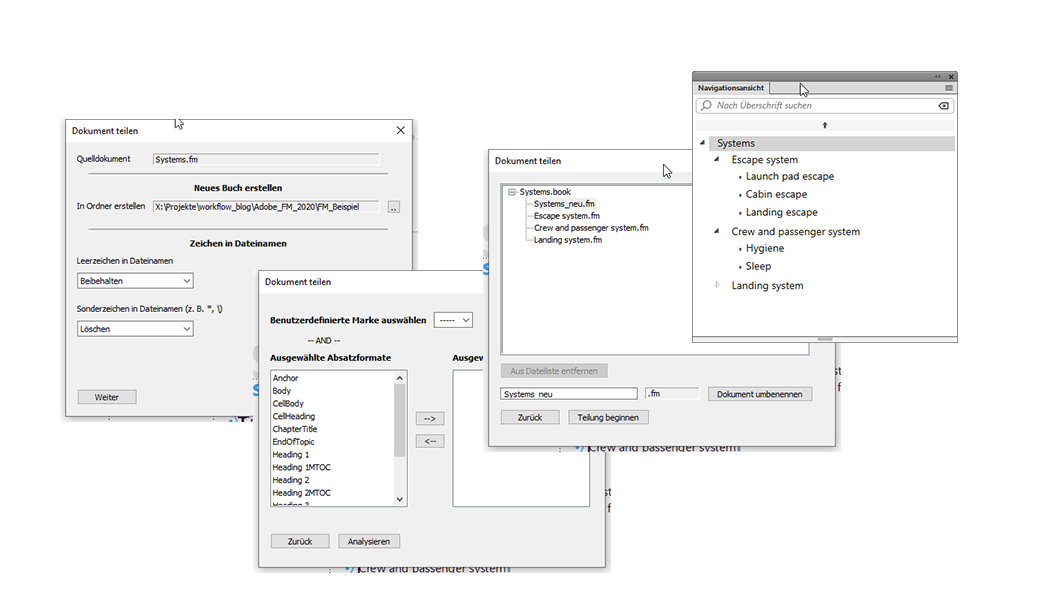The height and width of the screenshot is (600, 1050).
Task: Click the Weiter button
Action: point(106,396)
